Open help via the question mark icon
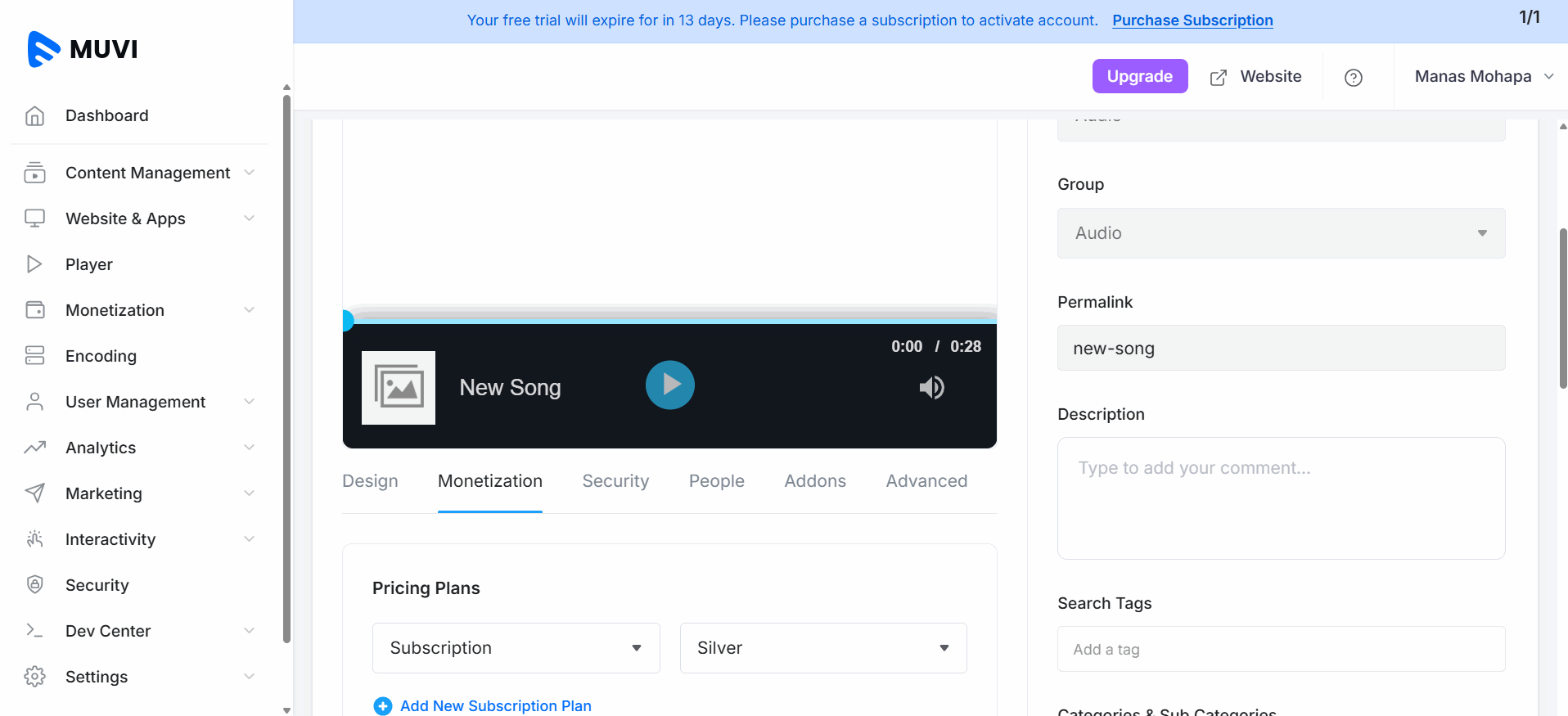This screenshot has width=1568, height=716. pos(1353,78)
